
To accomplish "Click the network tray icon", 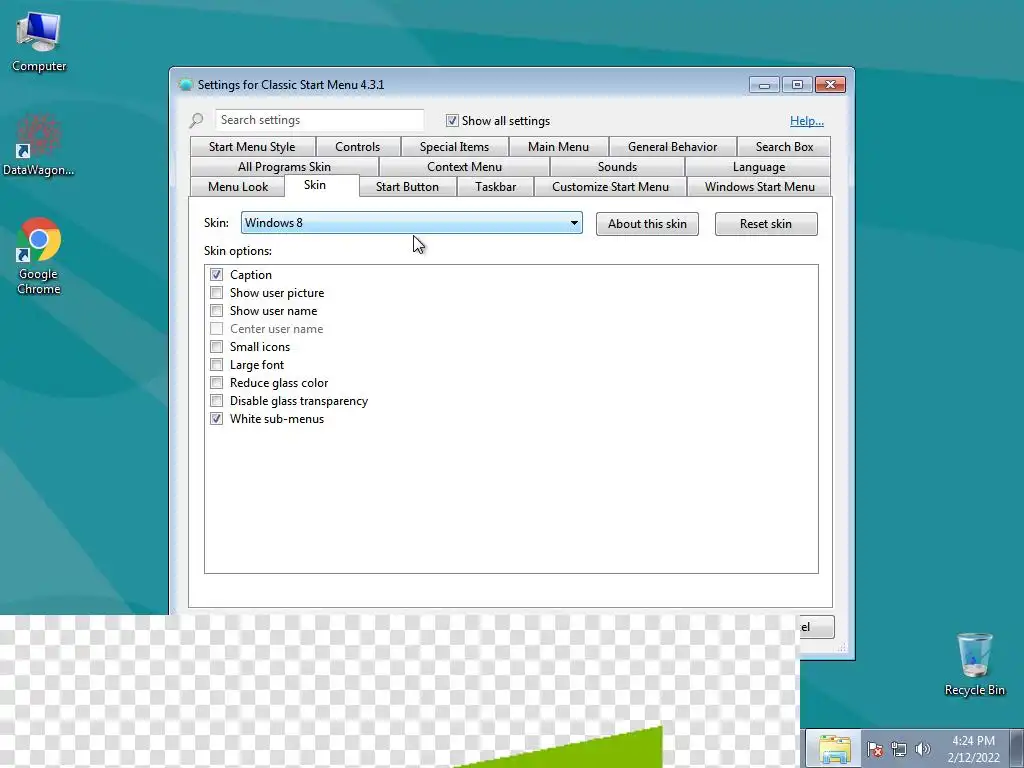I will coord(899,749).
